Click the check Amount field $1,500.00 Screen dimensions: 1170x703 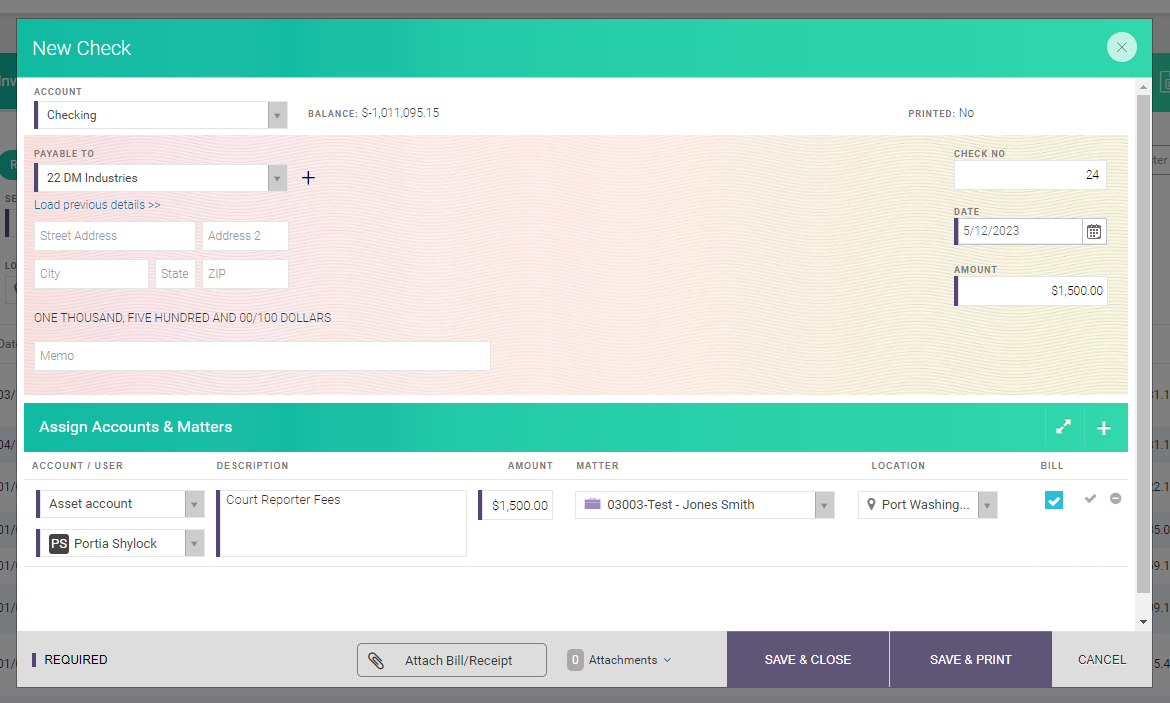tap(1030, 291)
